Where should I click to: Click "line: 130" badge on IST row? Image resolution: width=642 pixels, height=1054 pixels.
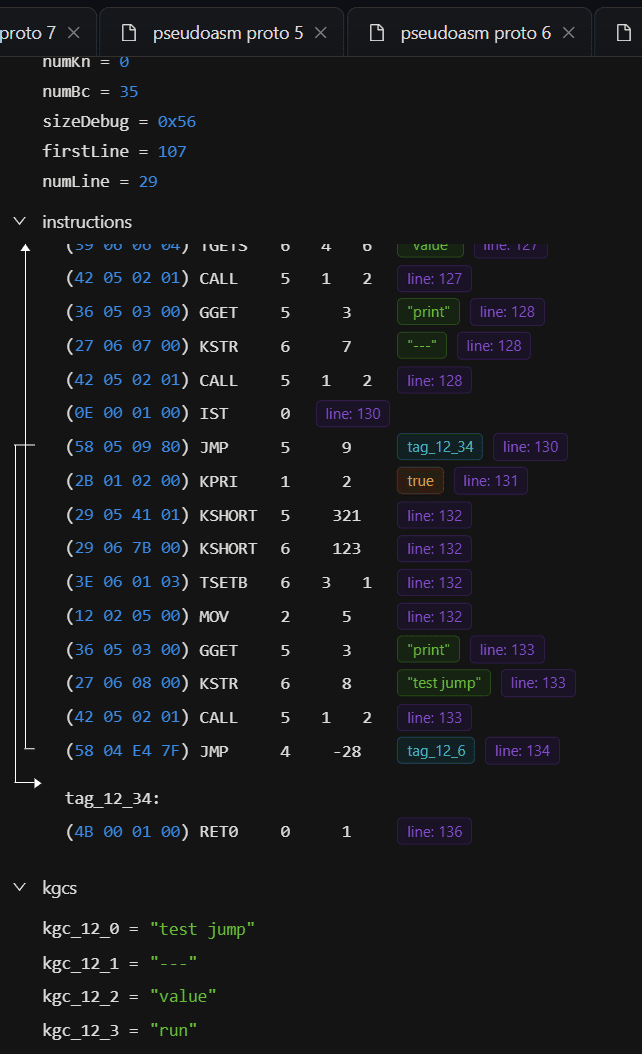[352, 413]
